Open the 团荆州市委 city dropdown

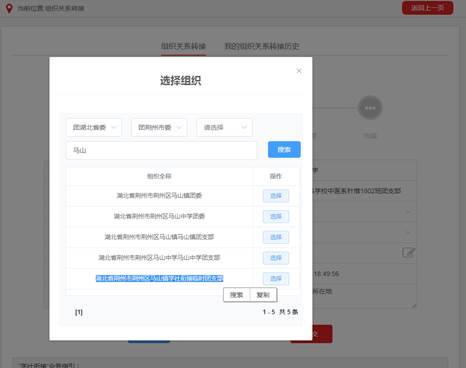(159, 127)
